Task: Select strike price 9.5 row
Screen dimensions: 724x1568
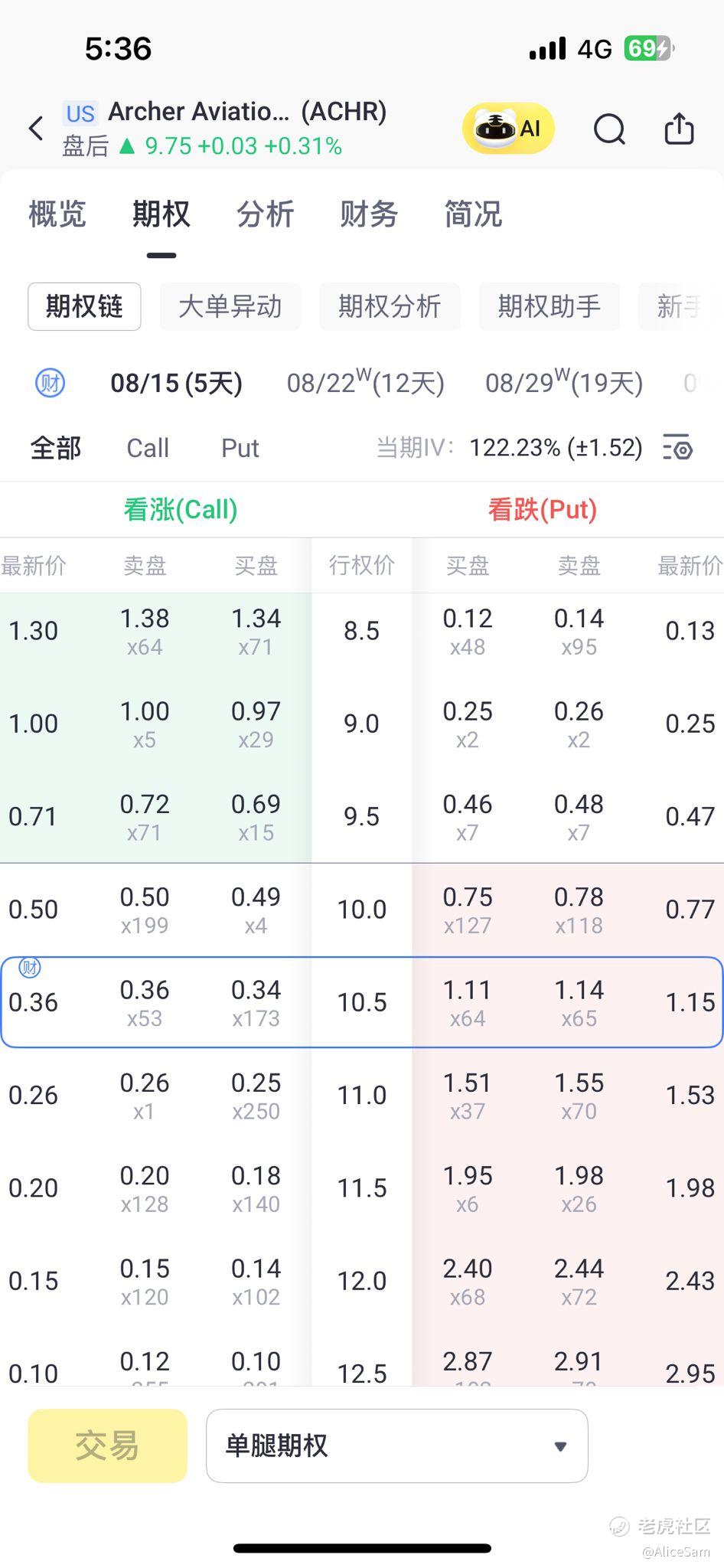Action: [x=362, y=816]
